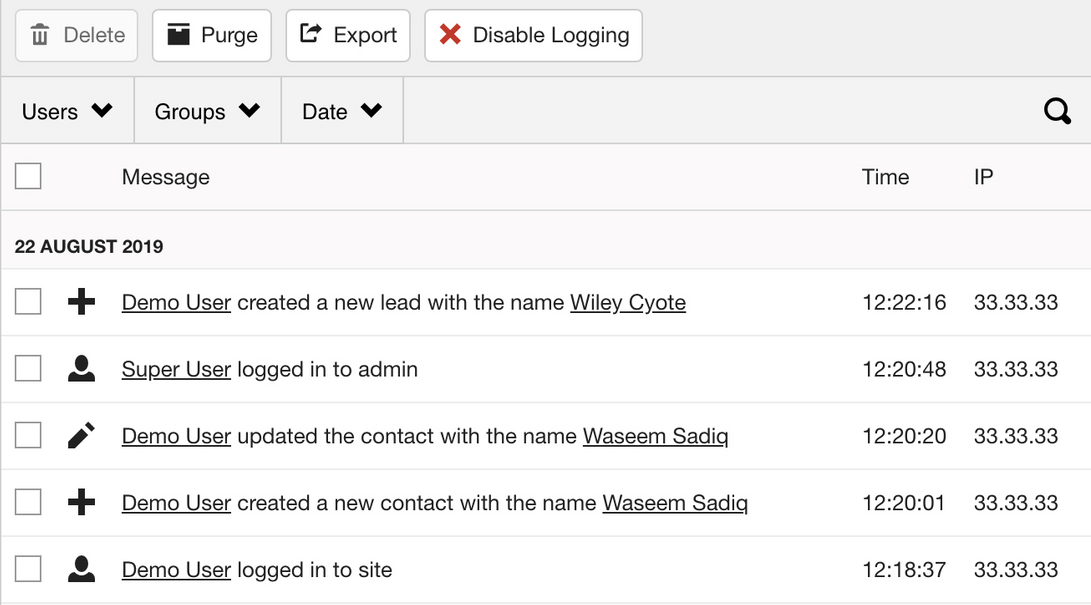Screen dimensions: 1091x605
Task: Click the search magnifier icon
Action: 1057,111
